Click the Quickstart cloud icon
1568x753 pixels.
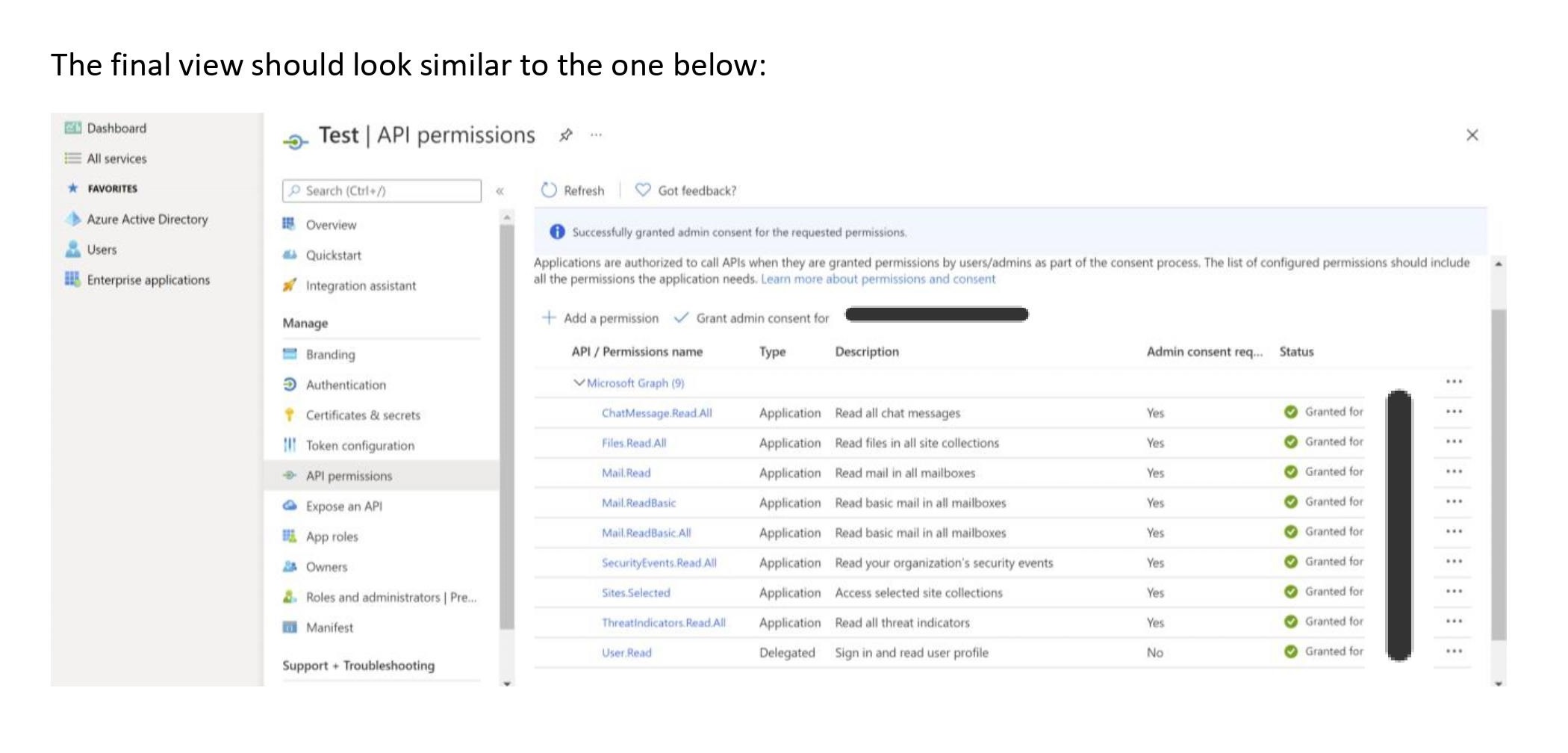pyautogui.click(x=289, y=255)
